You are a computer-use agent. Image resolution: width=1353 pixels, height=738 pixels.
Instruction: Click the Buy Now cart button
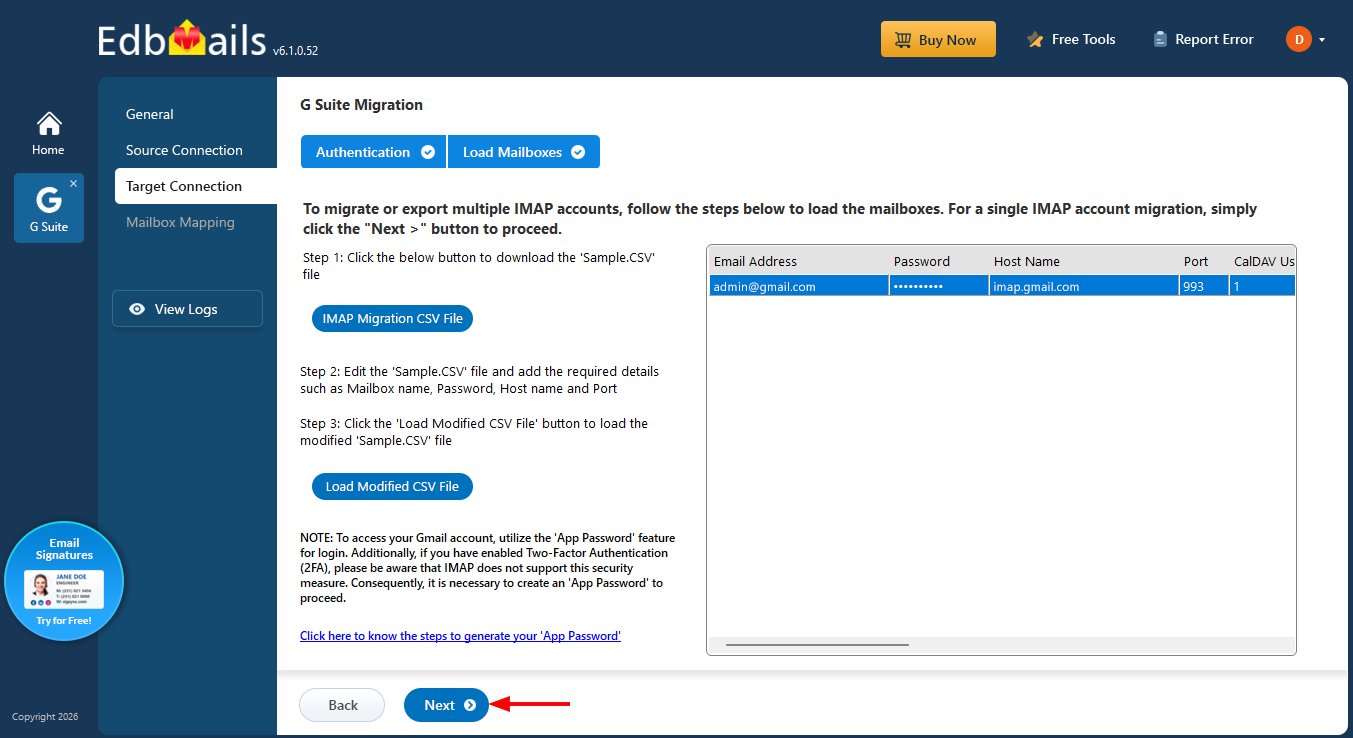pos(937,40)
